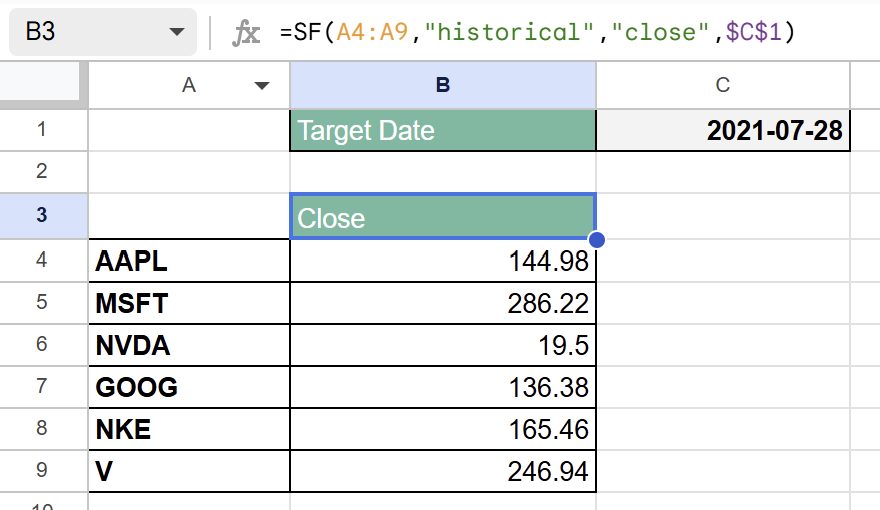Select row 9 header

pyautogui.click(x=44, y=471)
